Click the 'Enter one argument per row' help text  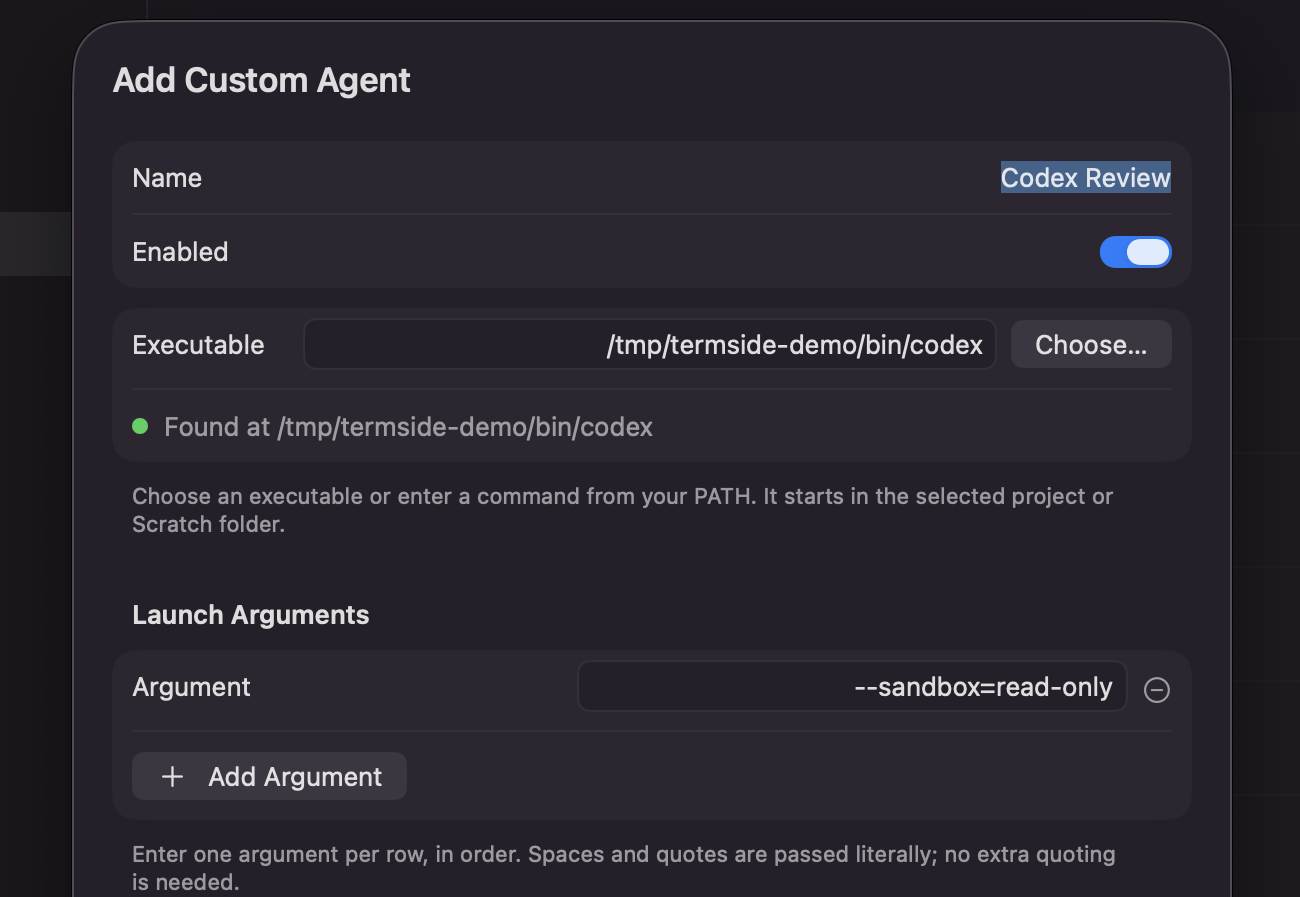pyautogui.click(x=623, y=868)
